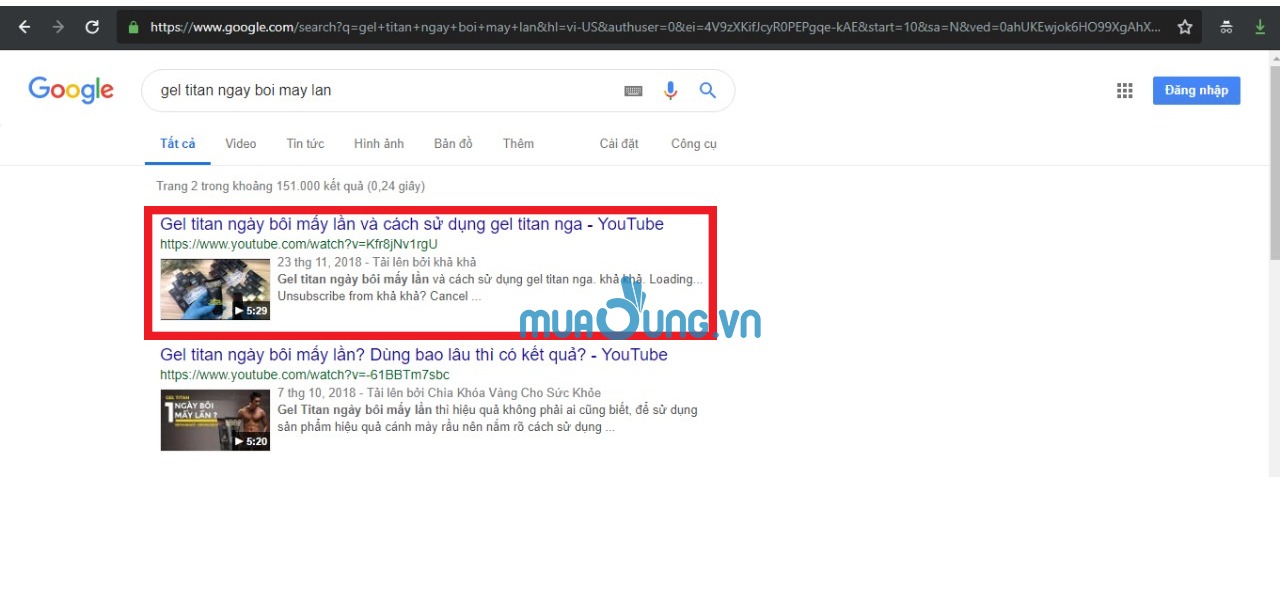Go back to the previous page
1280x616 pixels.
click(x=24, y=27)
